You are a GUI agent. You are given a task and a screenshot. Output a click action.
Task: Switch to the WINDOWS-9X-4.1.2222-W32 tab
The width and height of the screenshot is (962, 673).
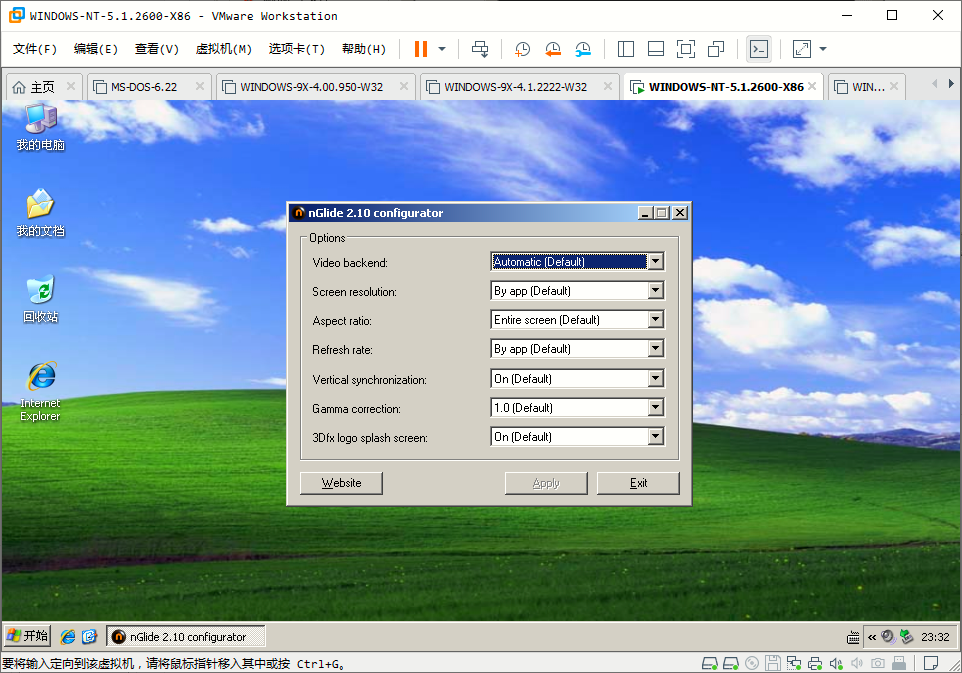coord(515,87)
